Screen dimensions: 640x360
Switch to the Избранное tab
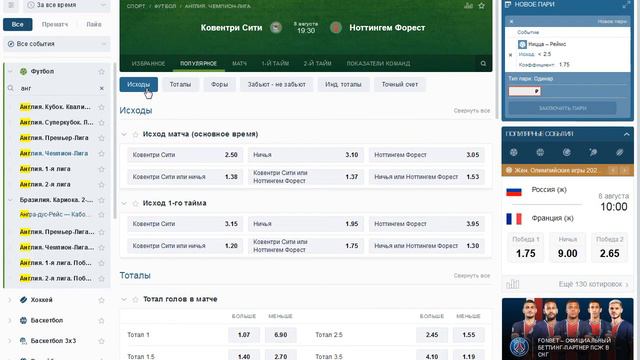148,63
